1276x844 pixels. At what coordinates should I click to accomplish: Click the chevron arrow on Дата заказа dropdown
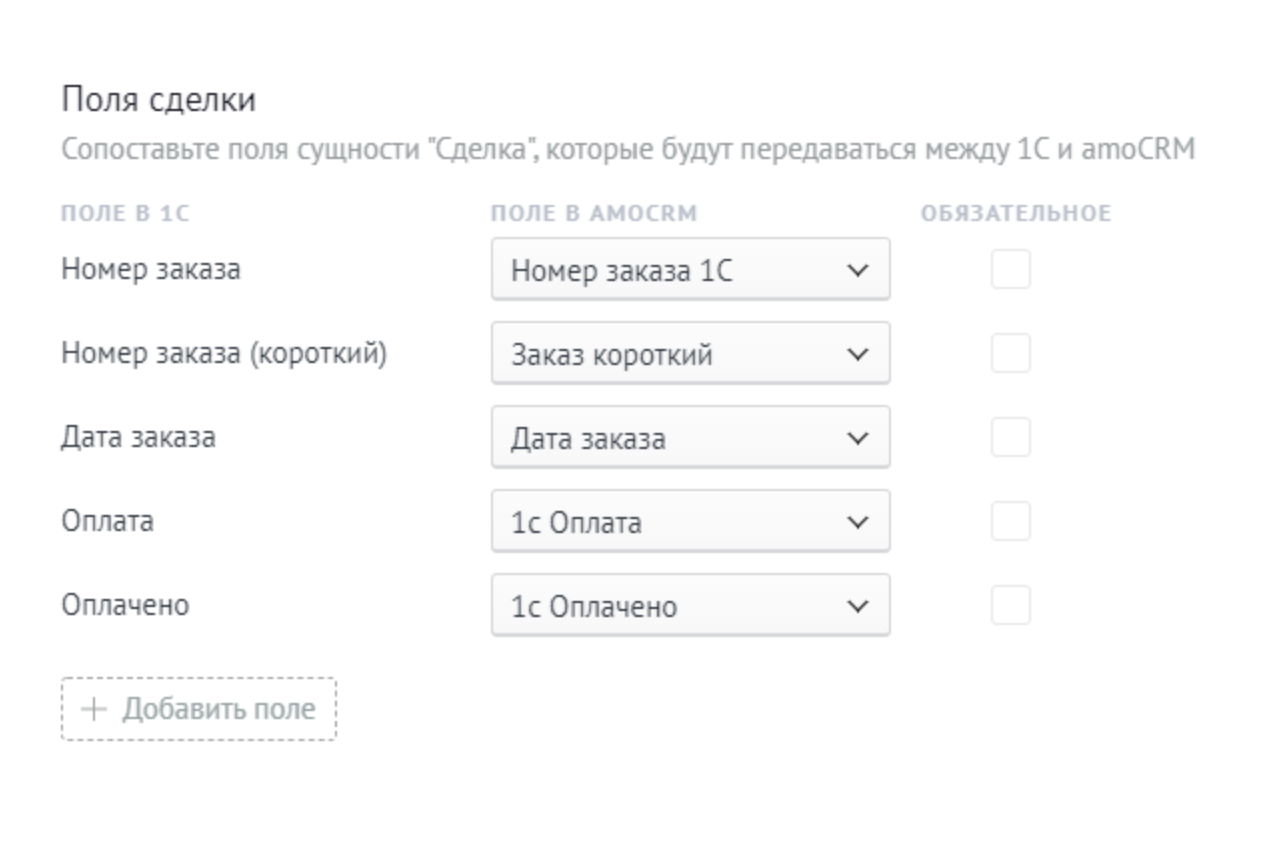pyautogui.click(x=857, y=438)
